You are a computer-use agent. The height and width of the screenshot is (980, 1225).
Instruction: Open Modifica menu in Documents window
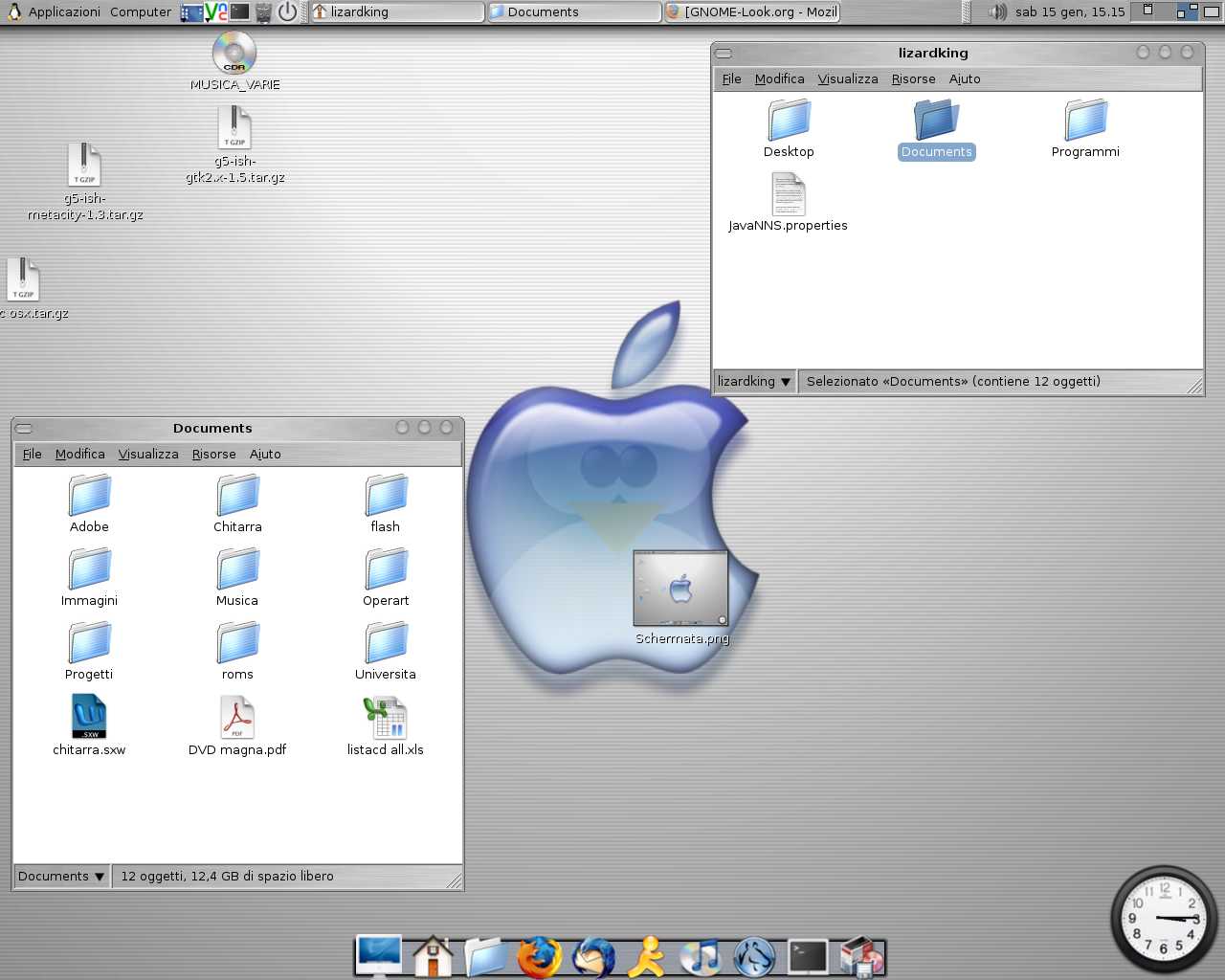click(80, 454)
